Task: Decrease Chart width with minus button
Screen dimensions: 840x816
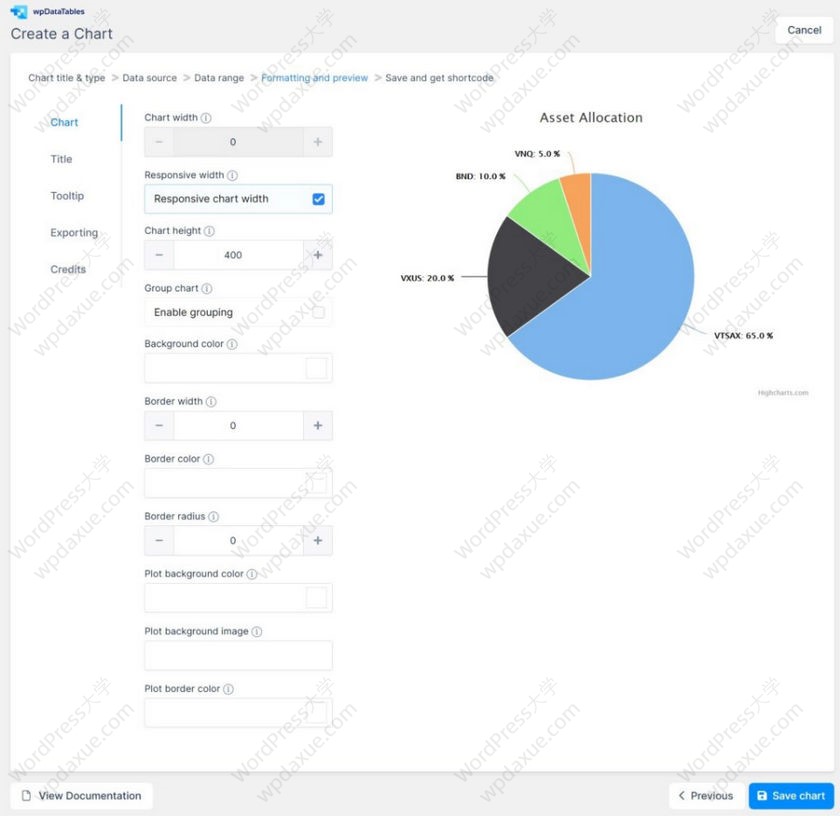Action: [159, 142]
